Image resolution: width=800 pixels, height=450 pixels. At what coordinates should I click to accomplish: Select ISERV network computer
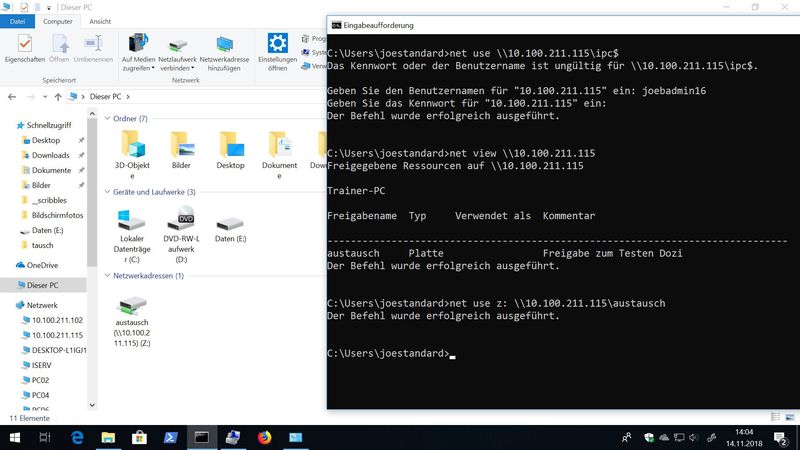point(41,365)
